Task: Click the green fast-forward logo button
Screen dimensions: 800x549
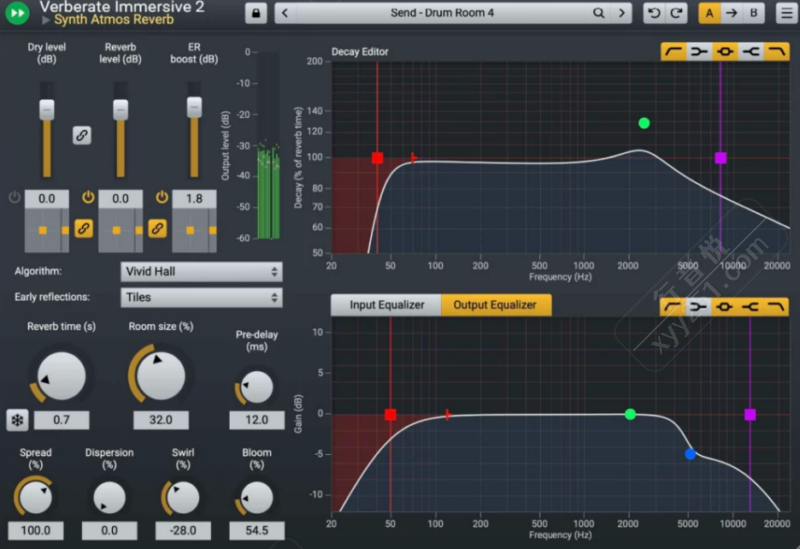Action: 17,12
